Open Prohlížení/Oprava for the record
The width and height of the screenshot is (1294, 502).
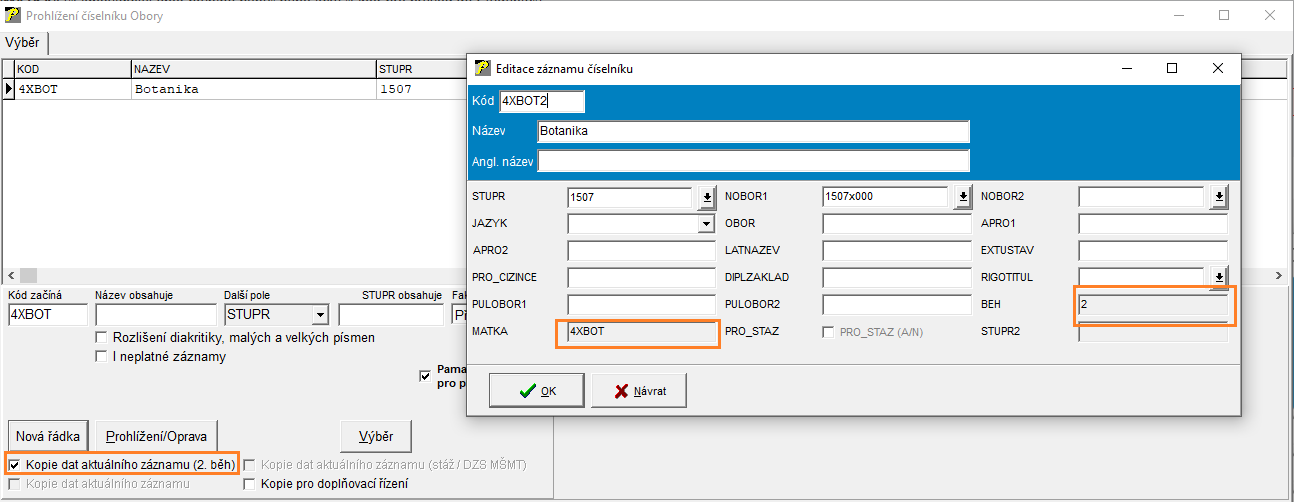tap(156, 437)
